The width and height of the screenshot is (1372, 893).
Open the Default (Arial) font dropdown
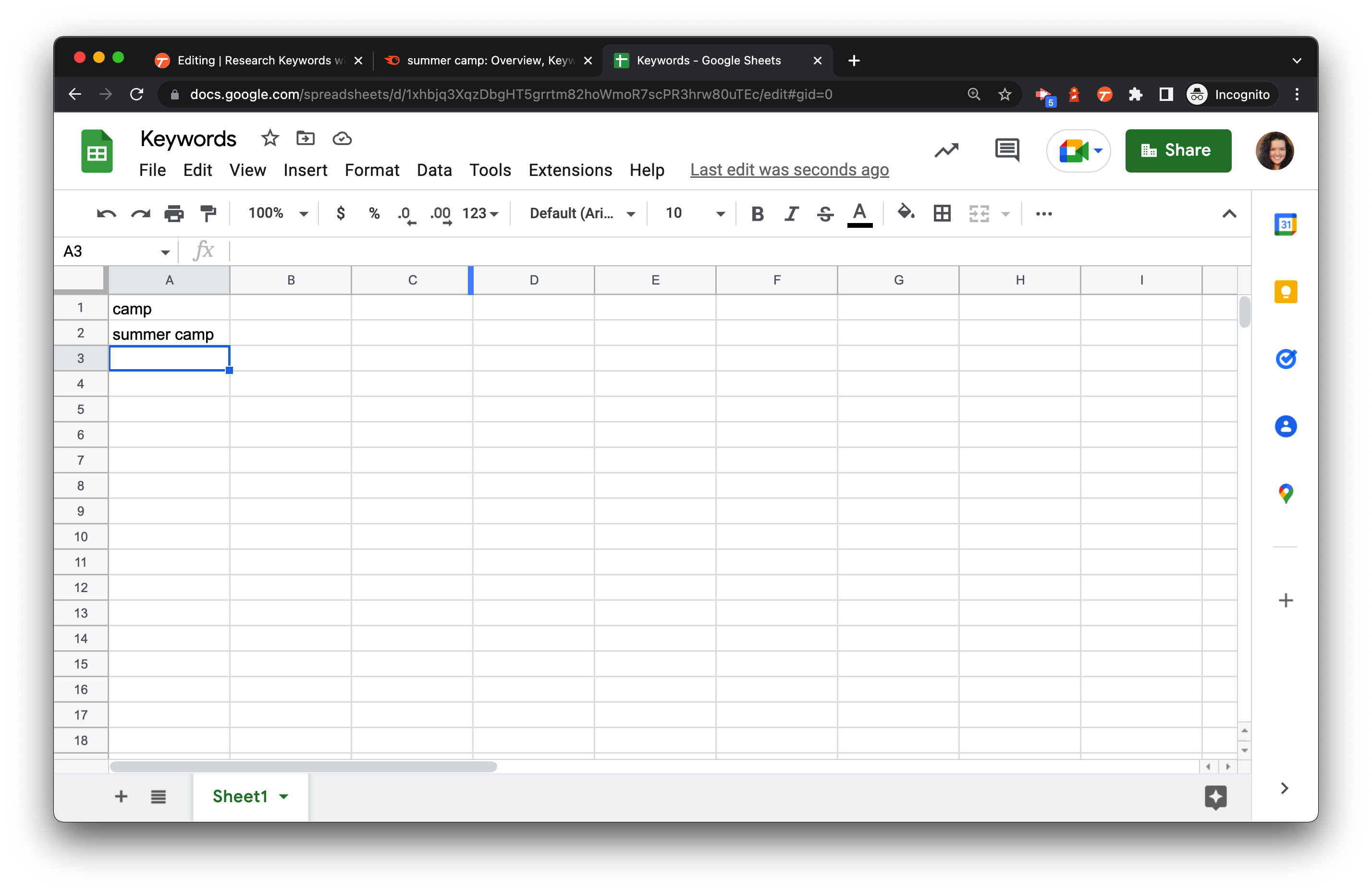pyautogui.click(x=582, y=213)
